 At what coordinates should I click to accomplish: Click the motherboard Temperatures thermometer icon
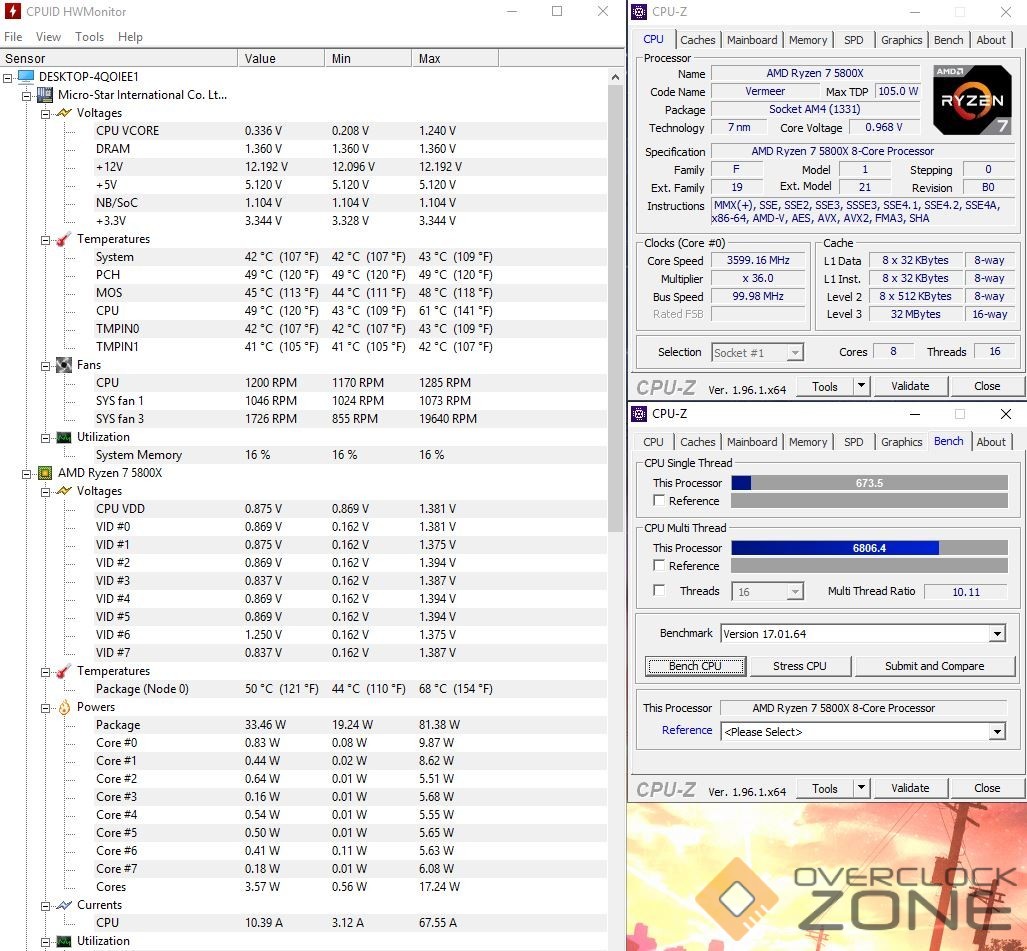(x=64, y=239)
